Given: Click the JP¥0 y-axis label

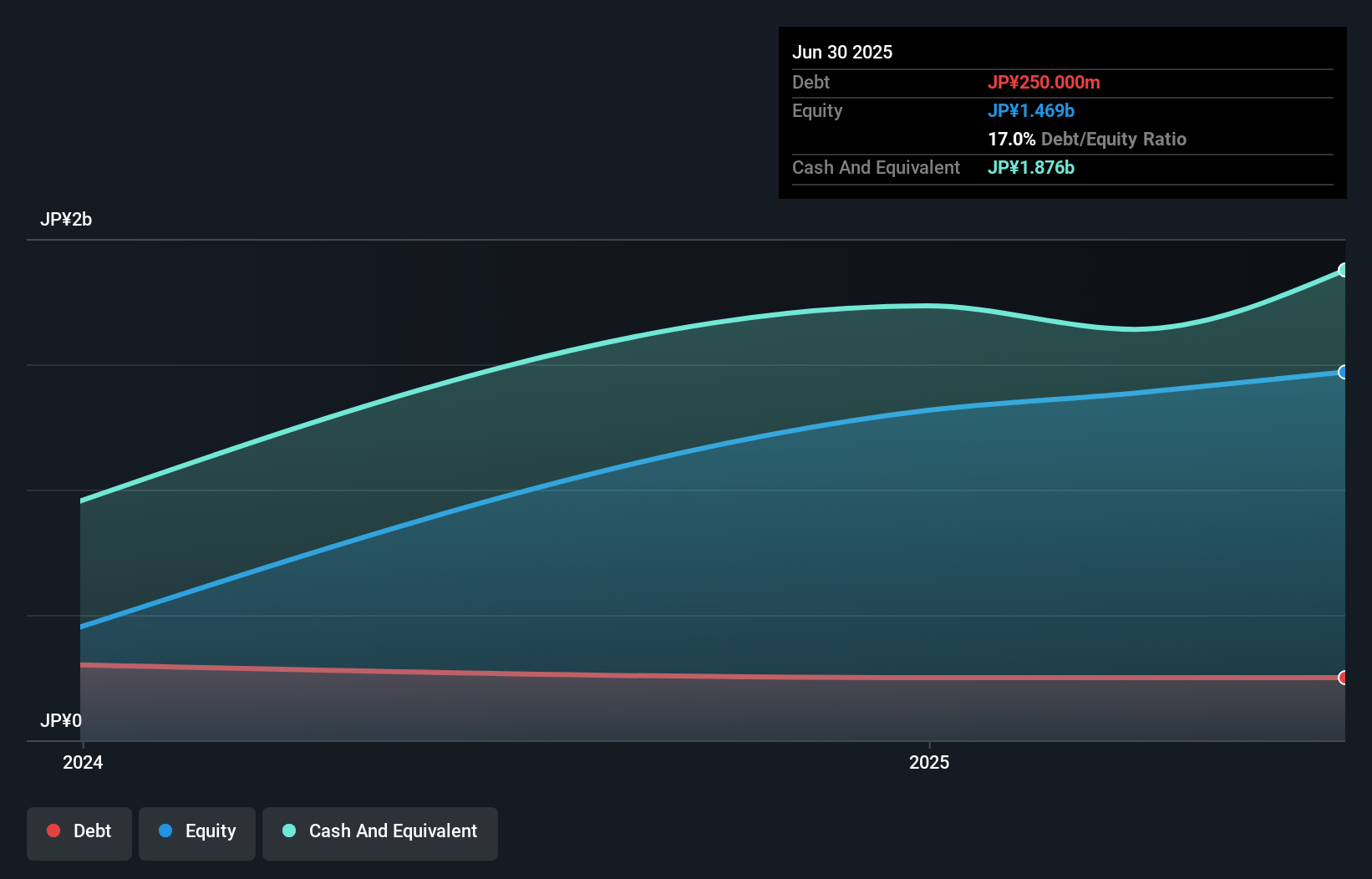Looking at the screenshot, I should 61,720.
